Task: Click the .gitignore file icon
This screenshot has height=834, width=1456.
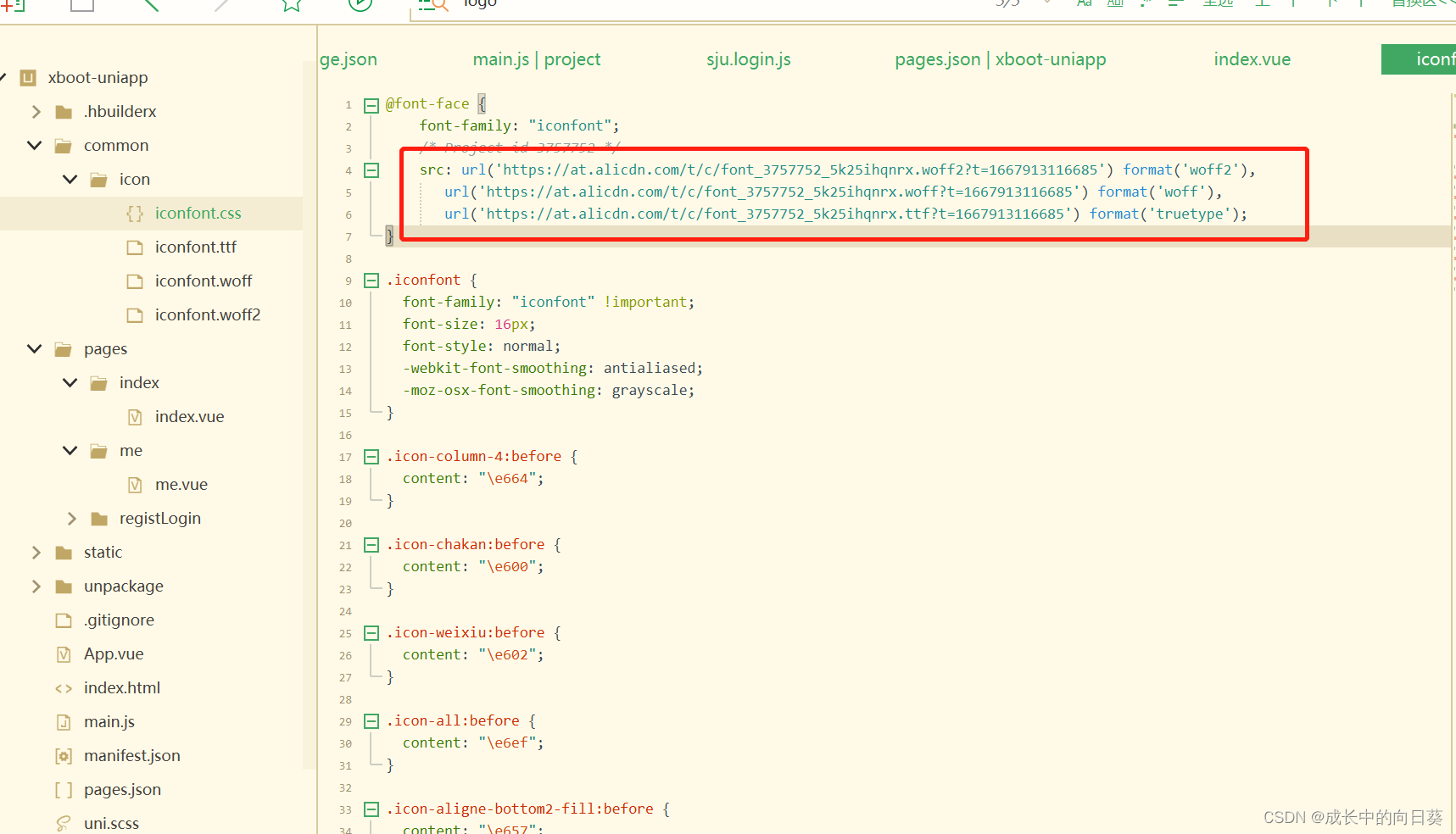Action: click(64, 620)
